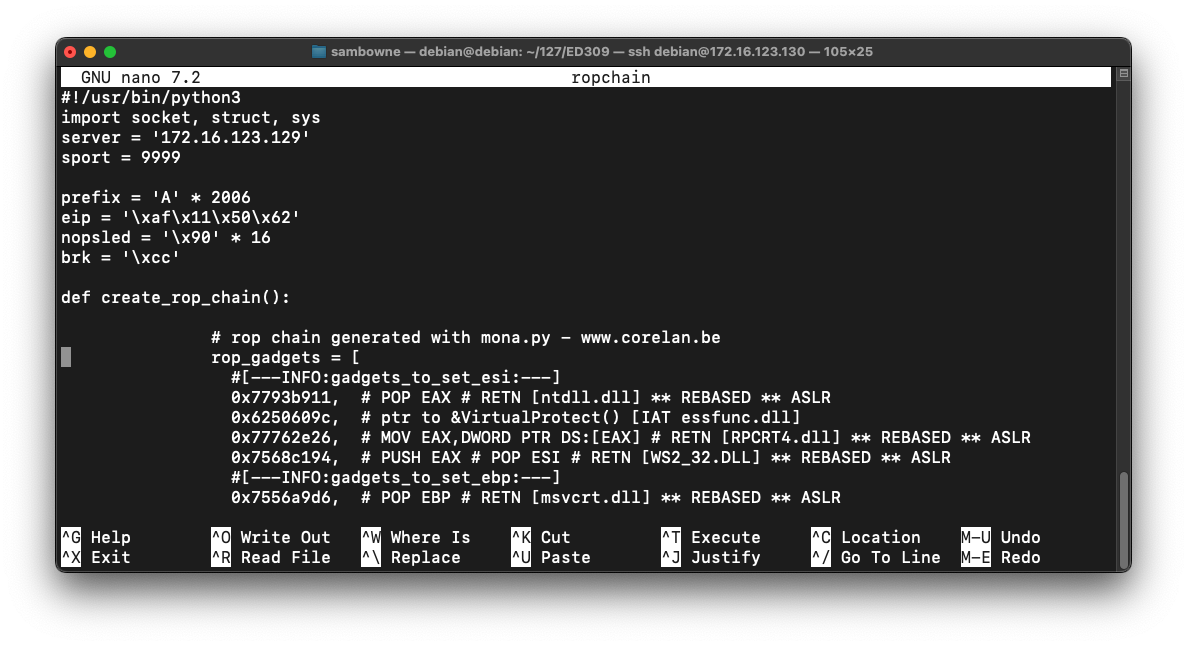Click the green zoom window button
The width and height of the screenshot is (1187, 646).
point(110,52)
